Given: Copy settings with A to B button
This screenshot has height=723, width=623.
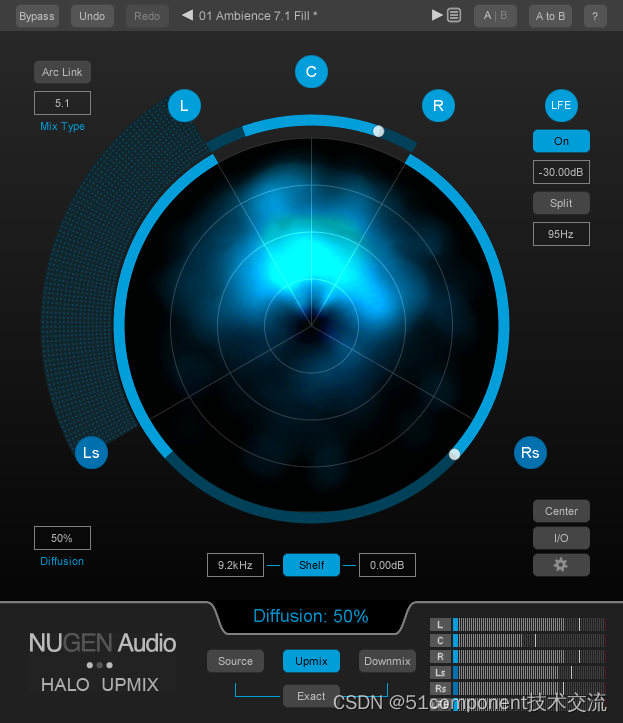Looking at the screenshot, I should click(x=550, y=16).
